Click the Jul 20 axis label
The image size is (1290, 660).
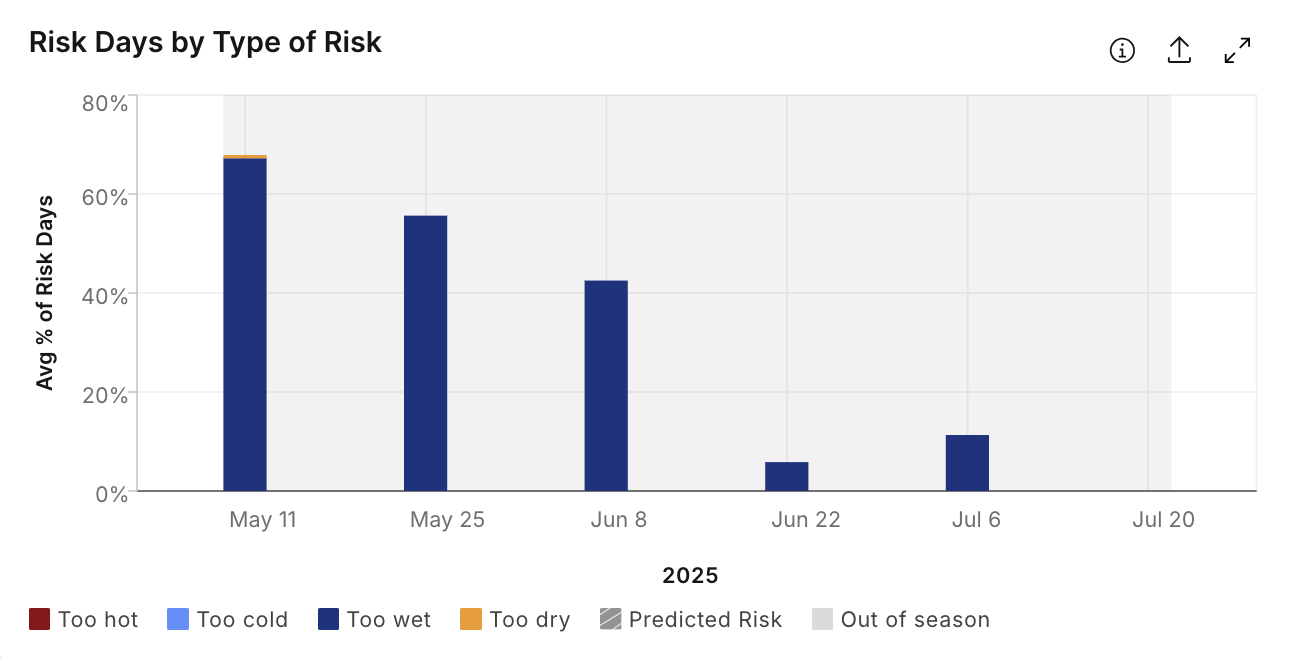coord(1163,520)
